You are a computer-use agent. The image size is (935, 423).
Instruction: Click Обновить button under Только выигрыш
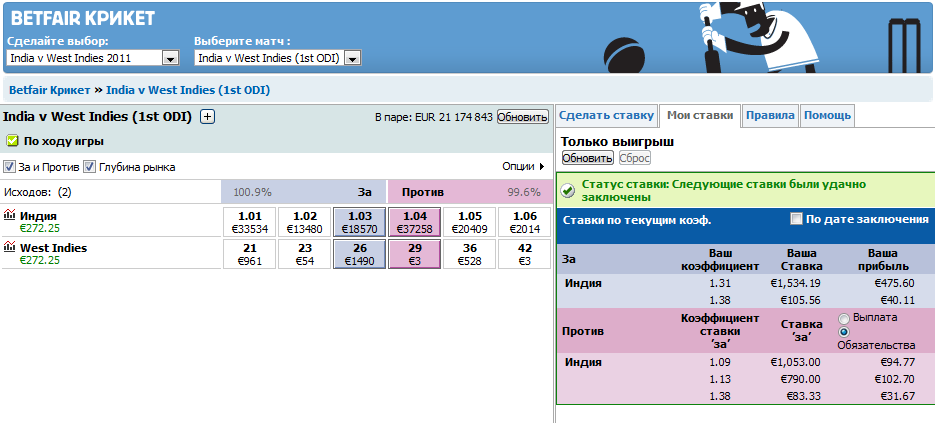tap(587, 158)
